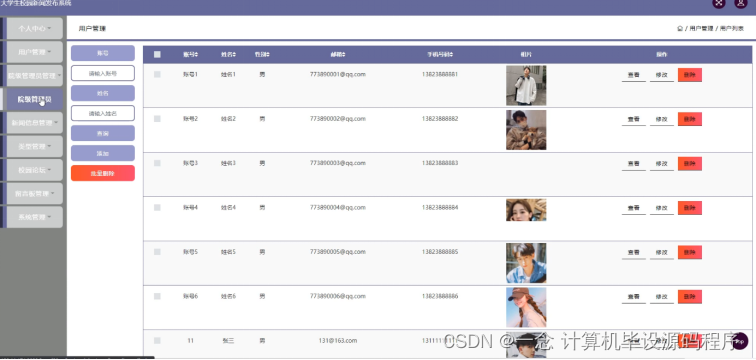Select the checkbox for 张三 row
Image resolution: width=756 pixels, height=360 pixels.
click(x=157, y=340)
